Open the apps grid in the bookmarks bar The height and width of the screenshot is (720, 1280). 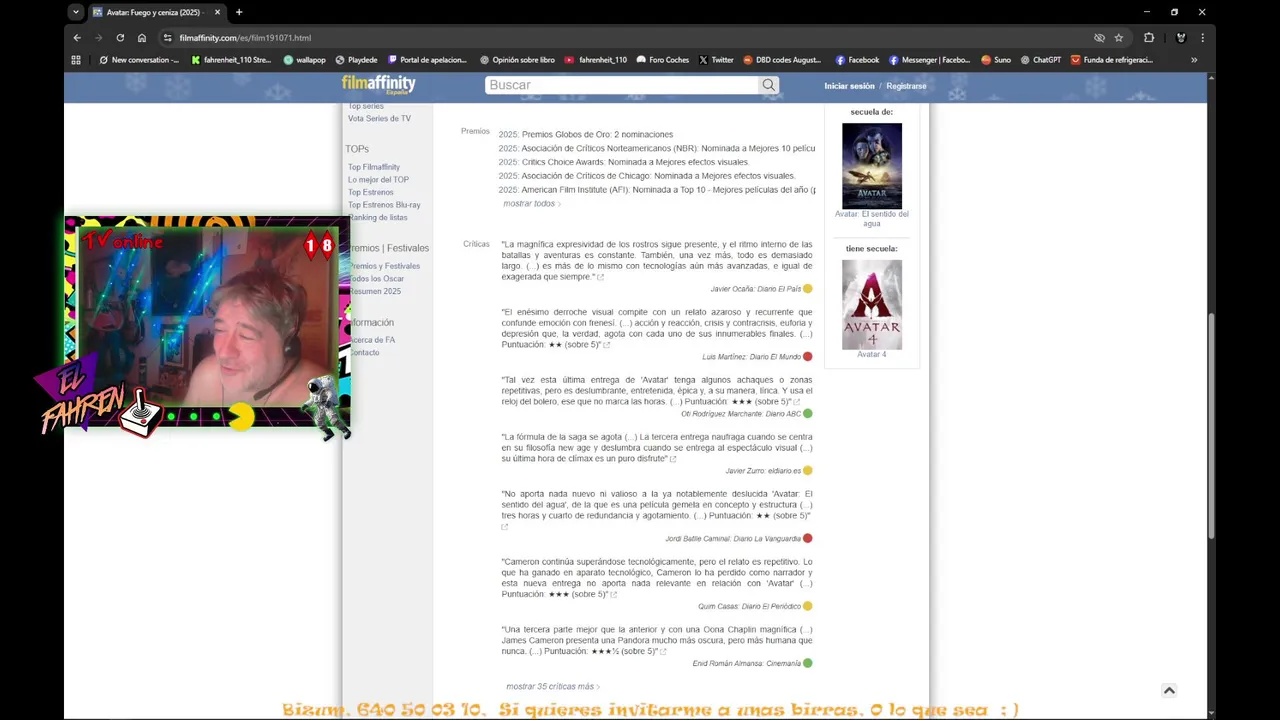coord(76,60)
